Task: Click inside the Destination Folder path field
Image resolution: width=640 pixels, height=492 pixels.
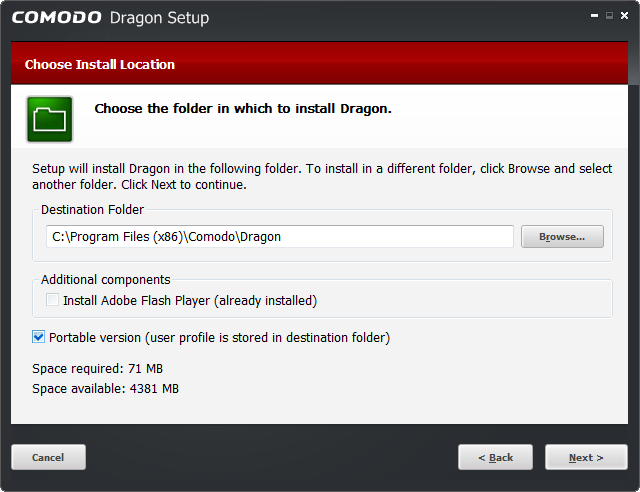Action: pos(280,236)
